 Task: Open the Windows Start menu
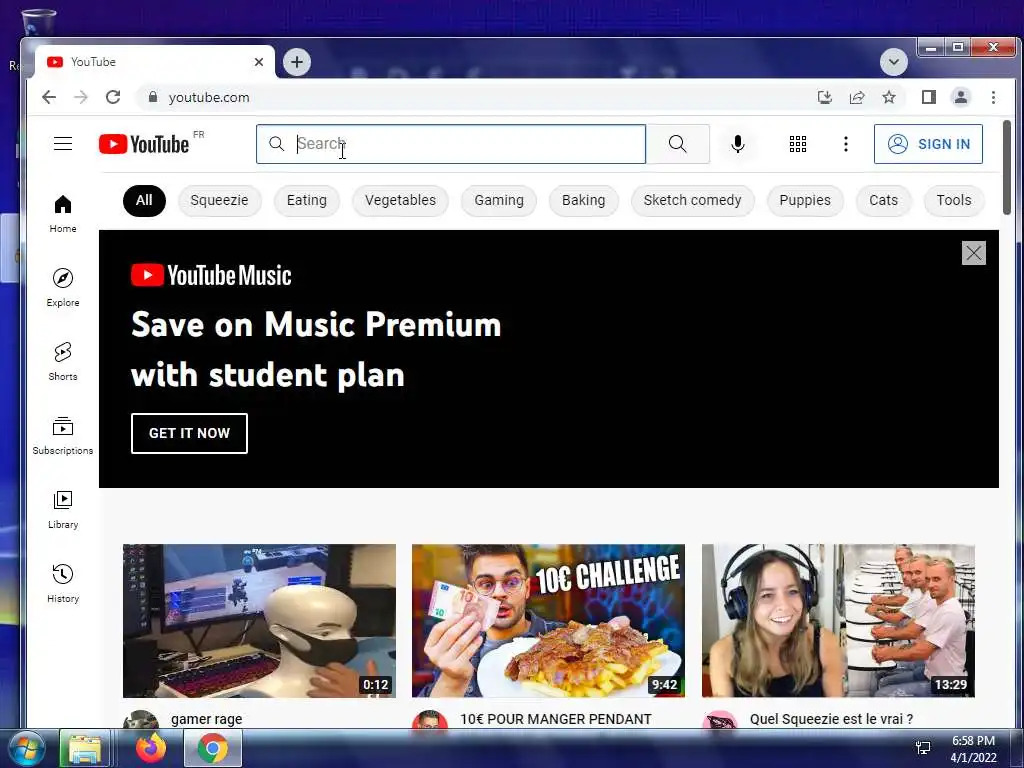[x=26, y=748]
